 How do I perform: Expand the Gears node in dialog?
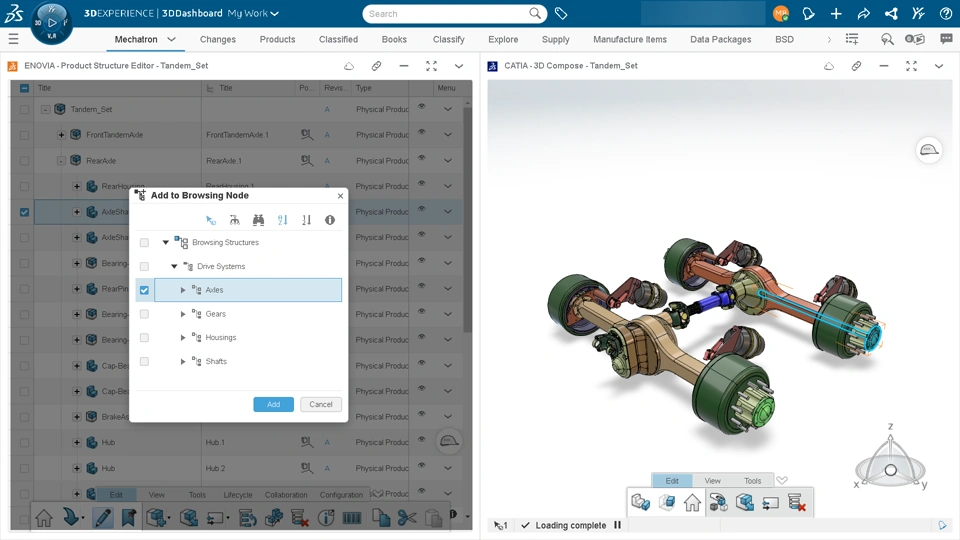click(x=182, y=314)
